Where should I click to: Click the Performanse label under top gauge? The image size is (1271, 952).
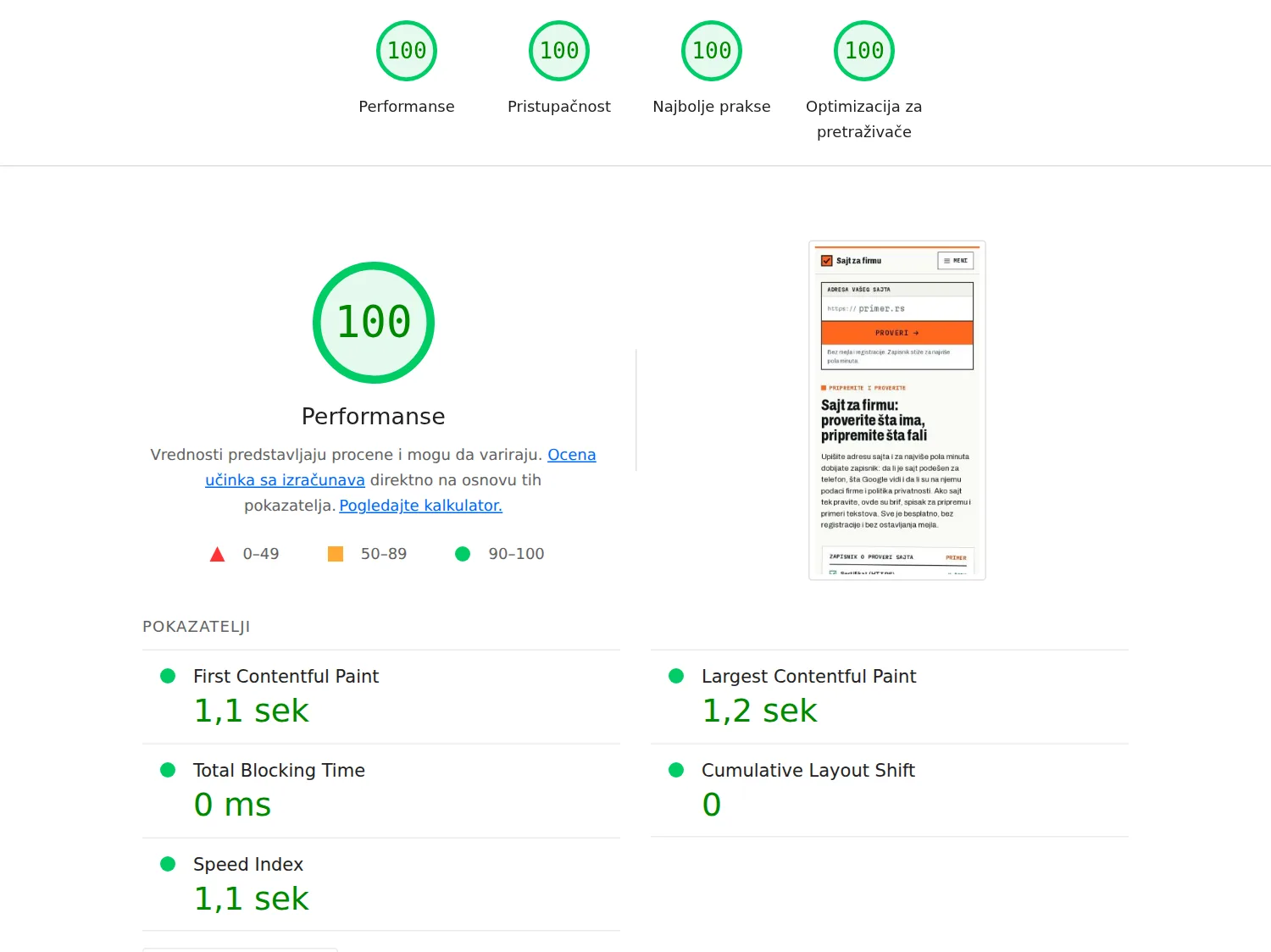point(407,107)
